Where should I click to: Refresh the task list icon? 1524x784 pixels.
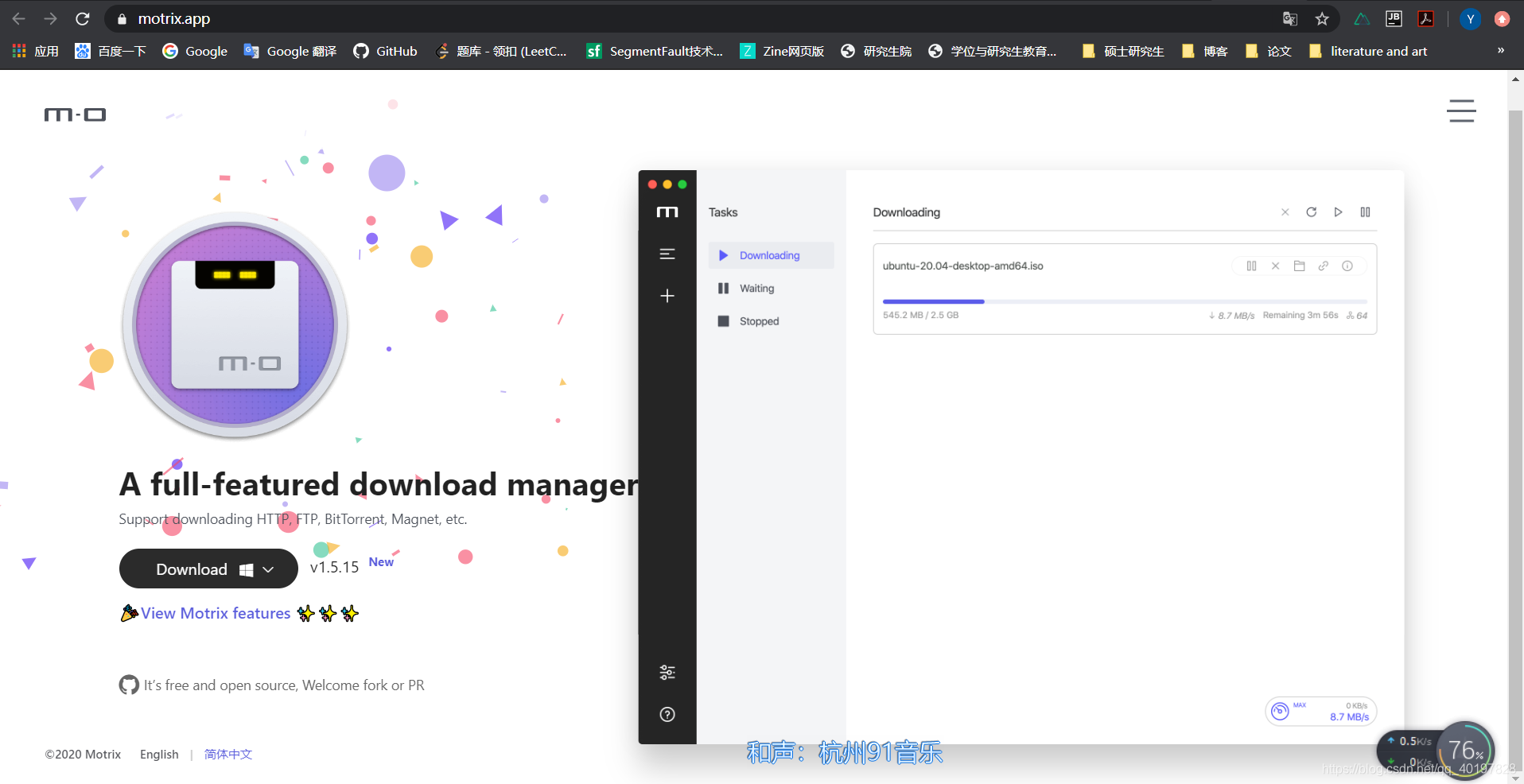(x=1312, y=212)
